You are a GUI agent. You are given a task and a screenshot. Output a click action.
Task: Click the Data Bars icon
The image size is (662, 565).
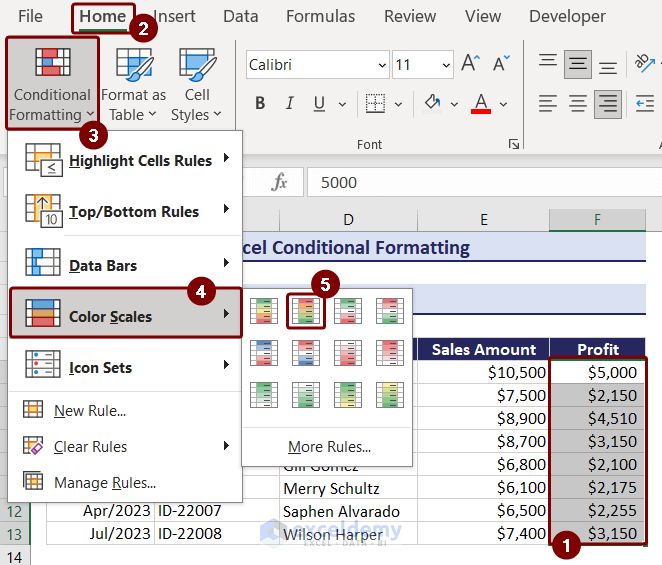click(x=43, y=262)
